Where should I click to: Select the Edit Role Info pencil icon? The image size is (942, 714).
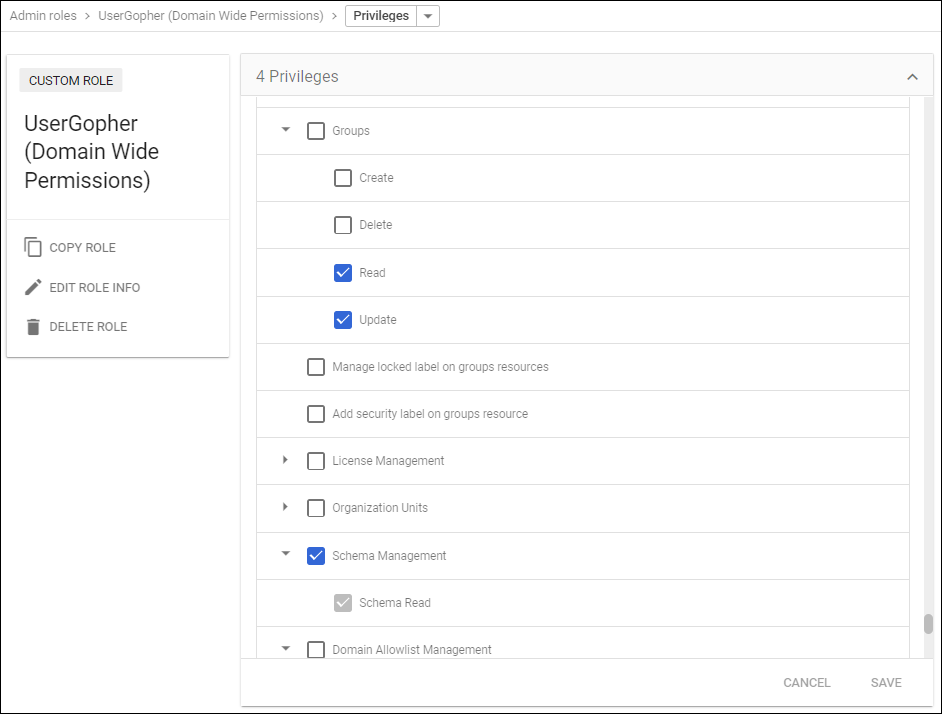point(33,287)
